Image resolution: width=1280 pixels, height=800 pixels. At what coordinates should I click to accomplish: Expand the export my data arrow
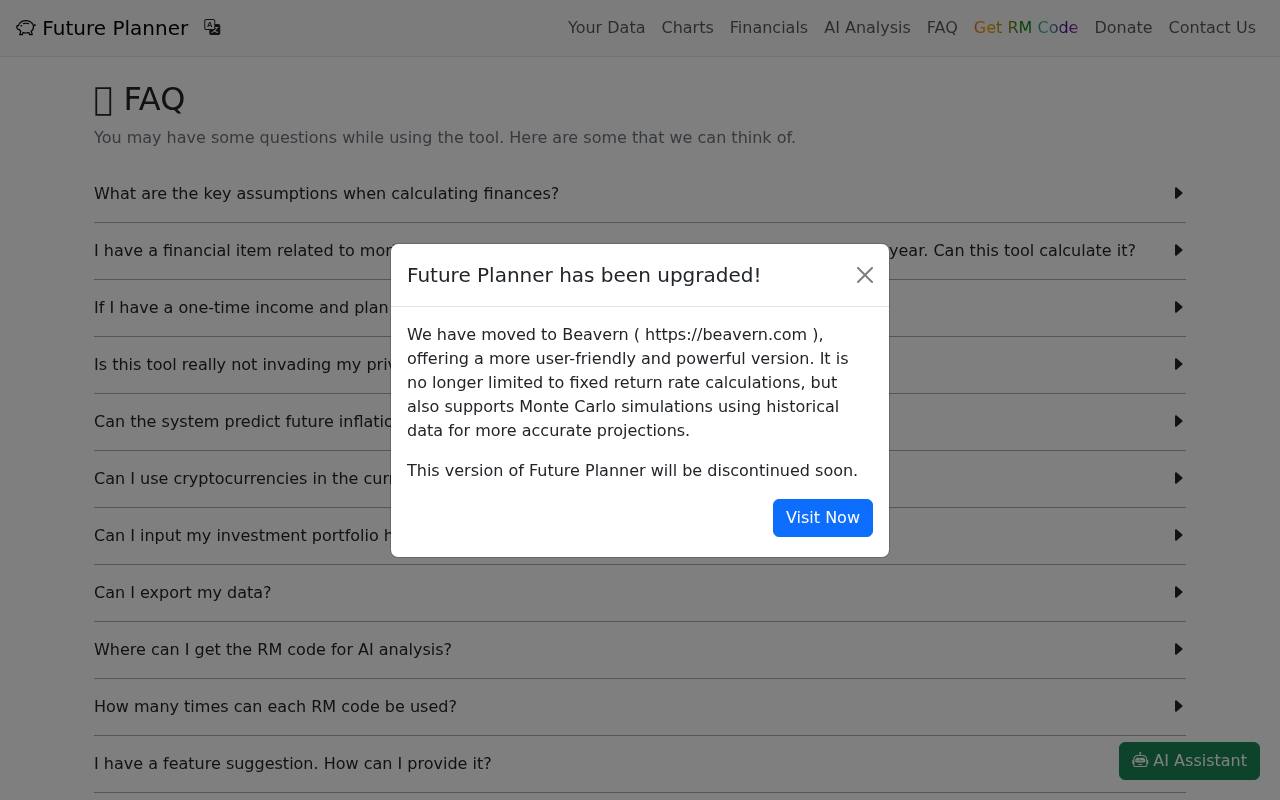tap(1178, 592)
